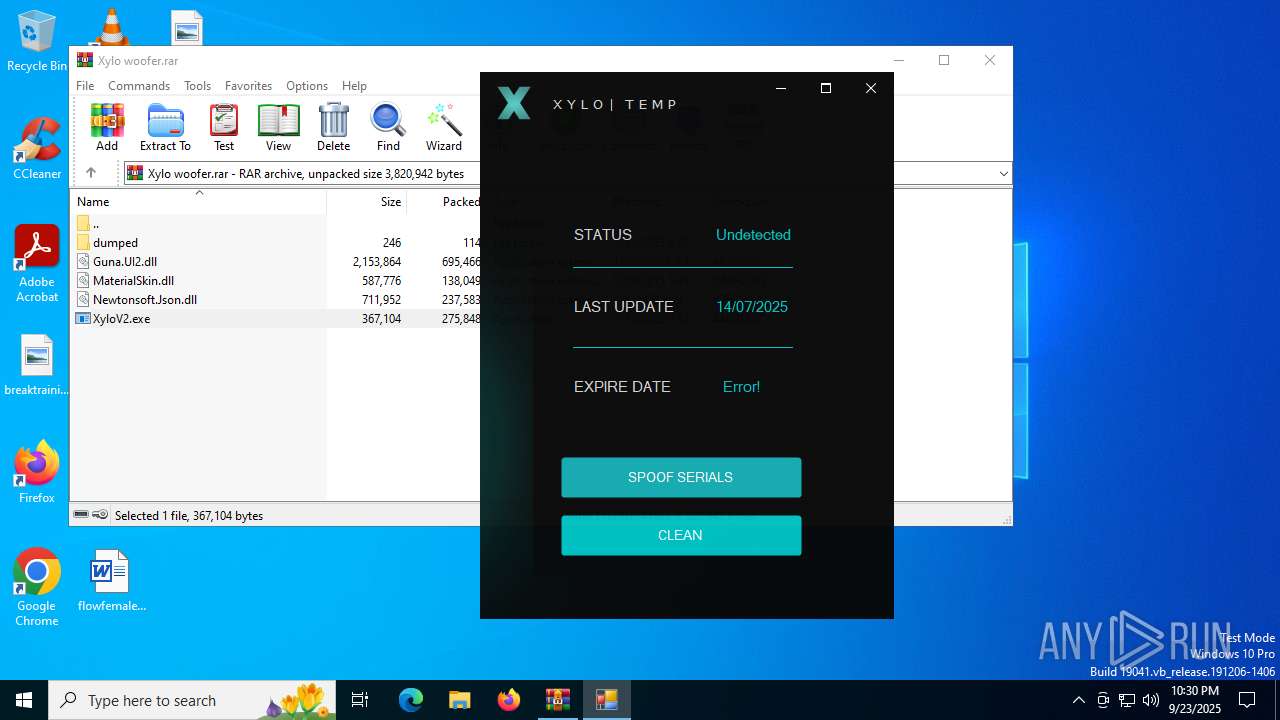The image size is (1280, 720).
Task: Open the network icon in system tray
Action: tap(1127, 700)
